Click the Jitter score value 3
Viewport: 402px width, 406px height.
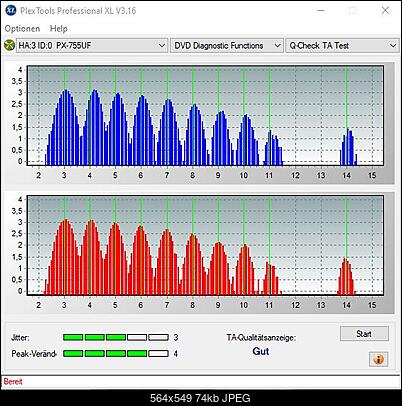(176, 337)
